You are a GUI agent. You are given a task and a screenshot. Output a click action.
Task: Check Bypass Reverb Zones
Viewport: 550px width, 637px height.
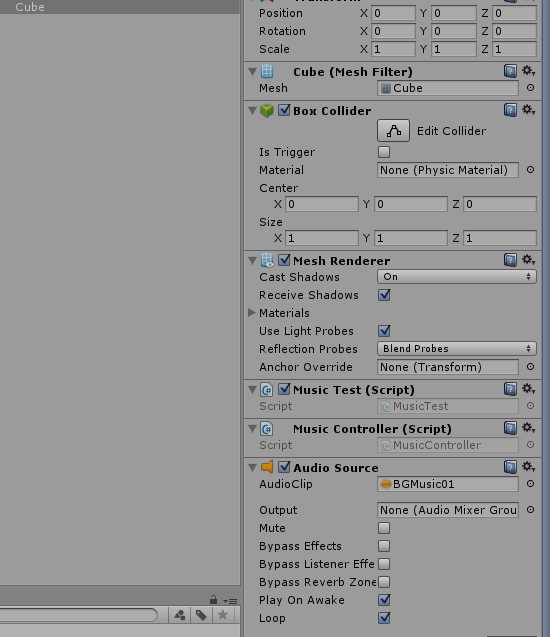(x=384, y=582)
